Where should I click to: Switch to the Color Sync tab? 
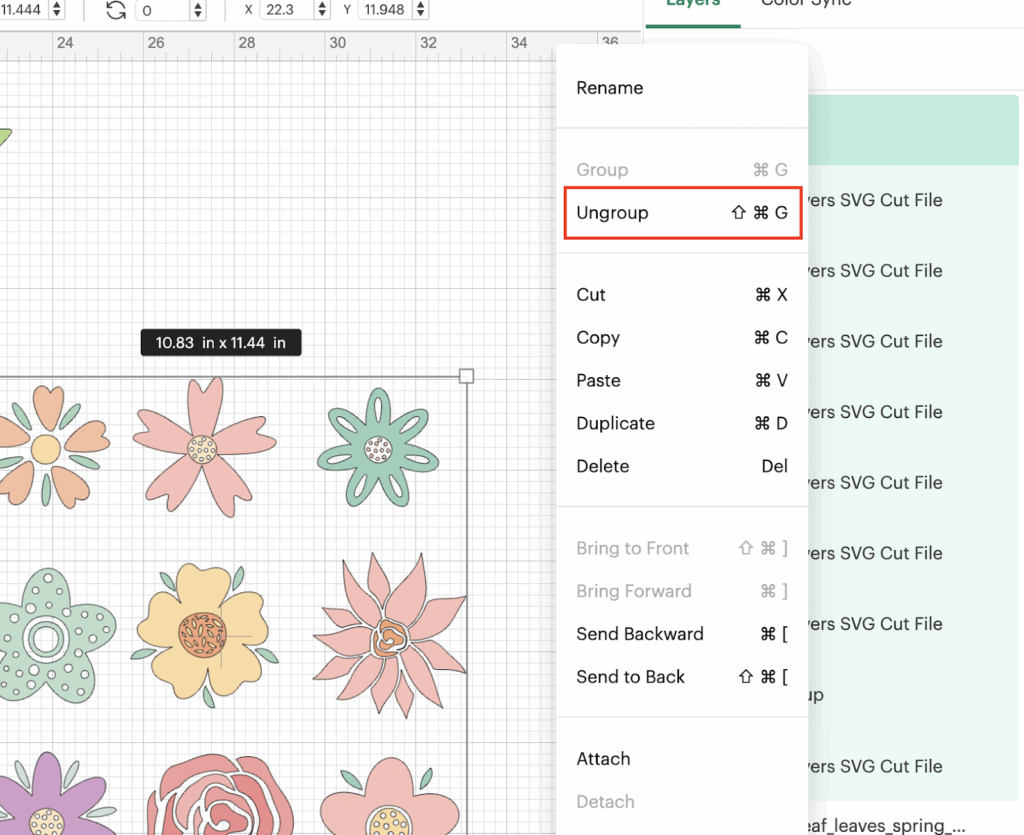806,4
